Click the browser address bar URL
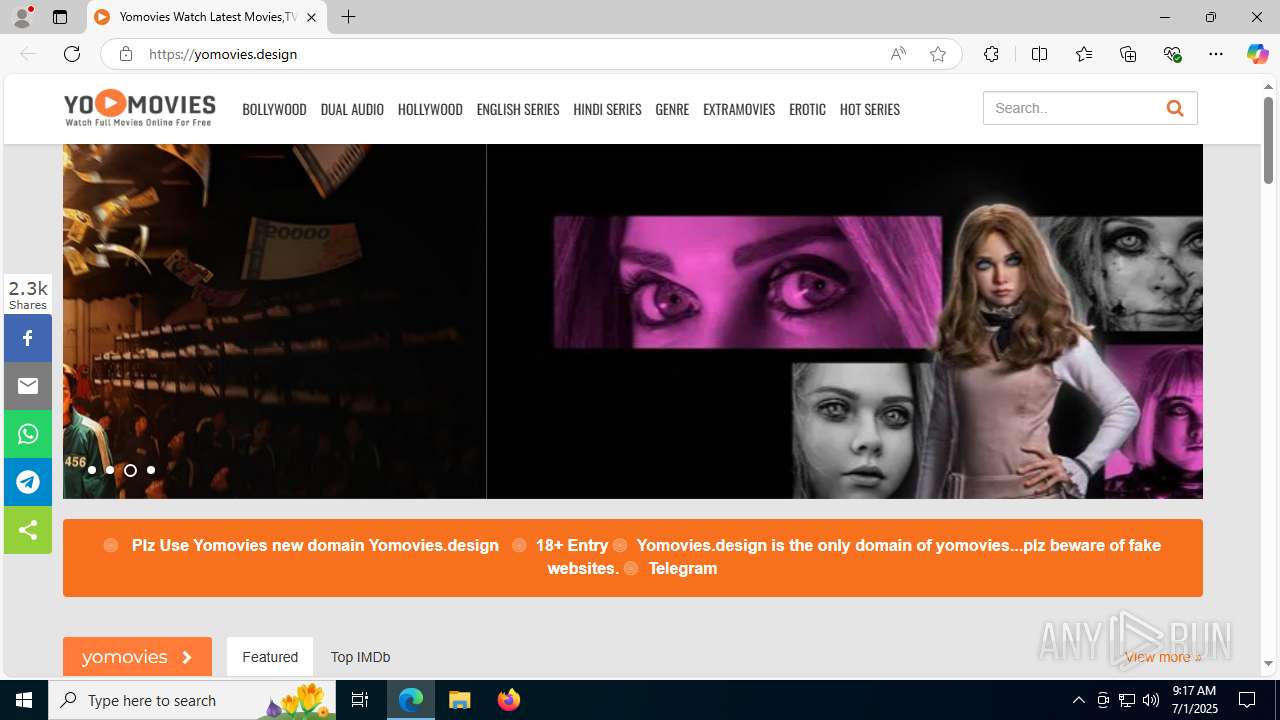This screenshot has height=720, width=1280. pos(223,54)
